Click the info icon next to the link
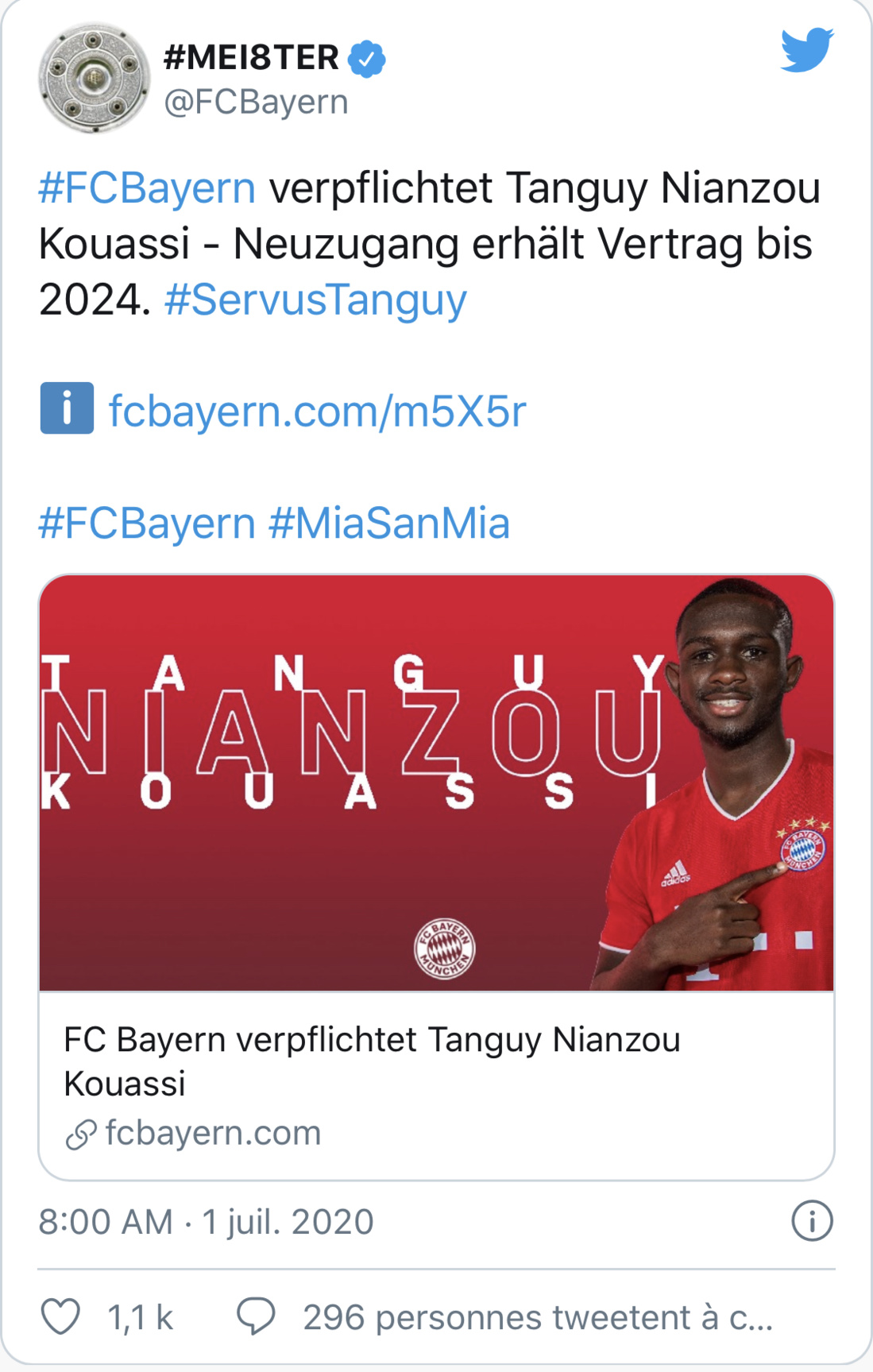The height and width of the screenshot is (1372, 873). point(68,408)
